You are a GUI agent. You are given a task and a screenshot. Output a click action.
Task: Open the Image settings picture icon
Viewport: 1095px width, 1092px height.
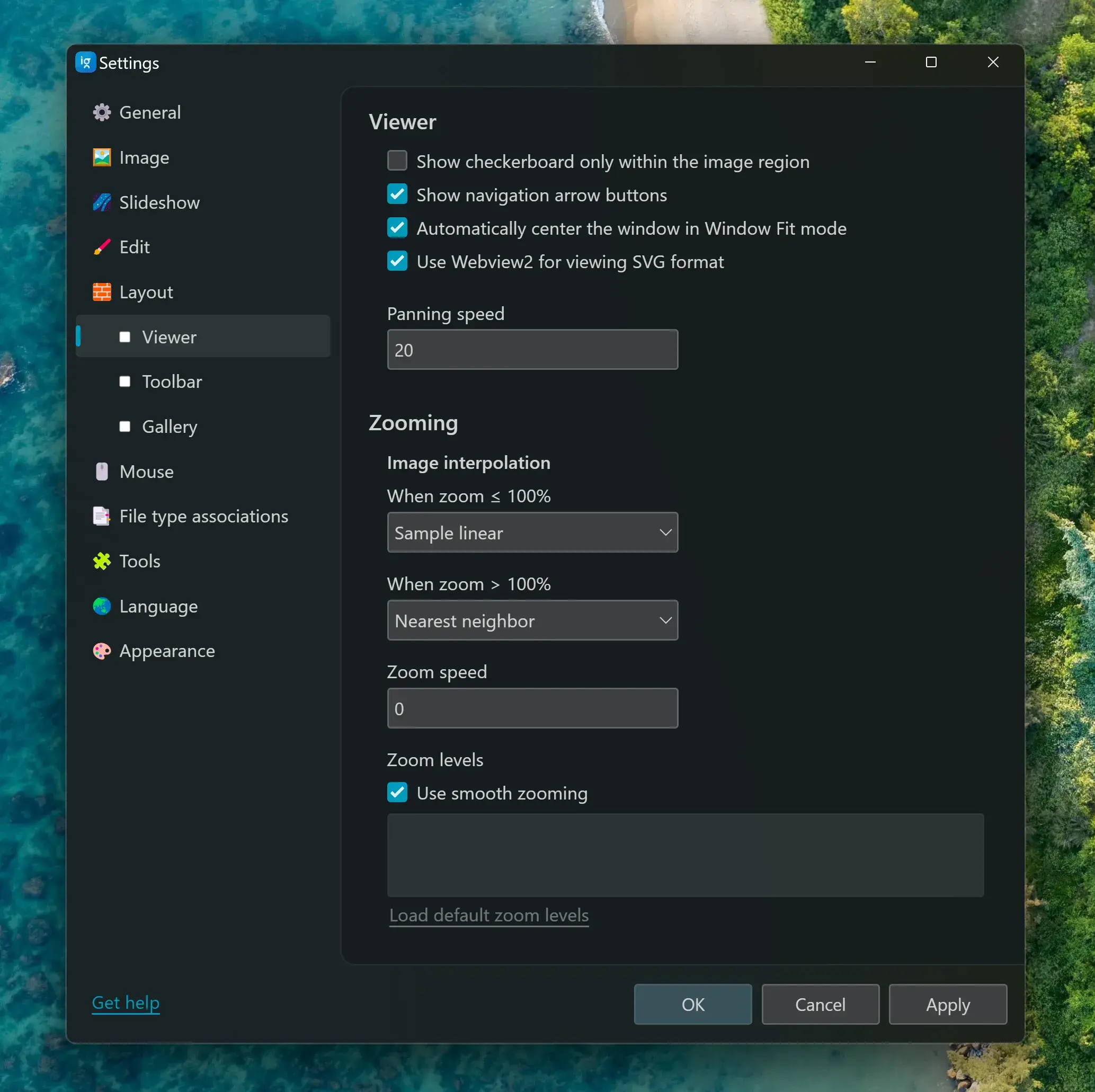(x=102, y=157)
